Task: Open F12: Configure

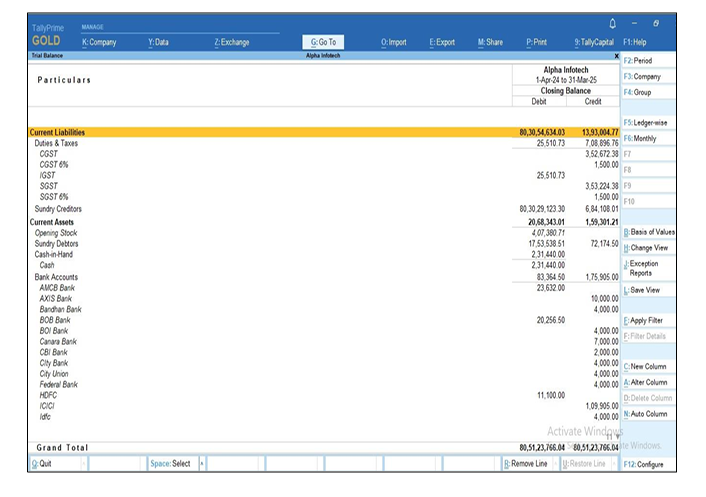Action: click(x=648, y=464)
